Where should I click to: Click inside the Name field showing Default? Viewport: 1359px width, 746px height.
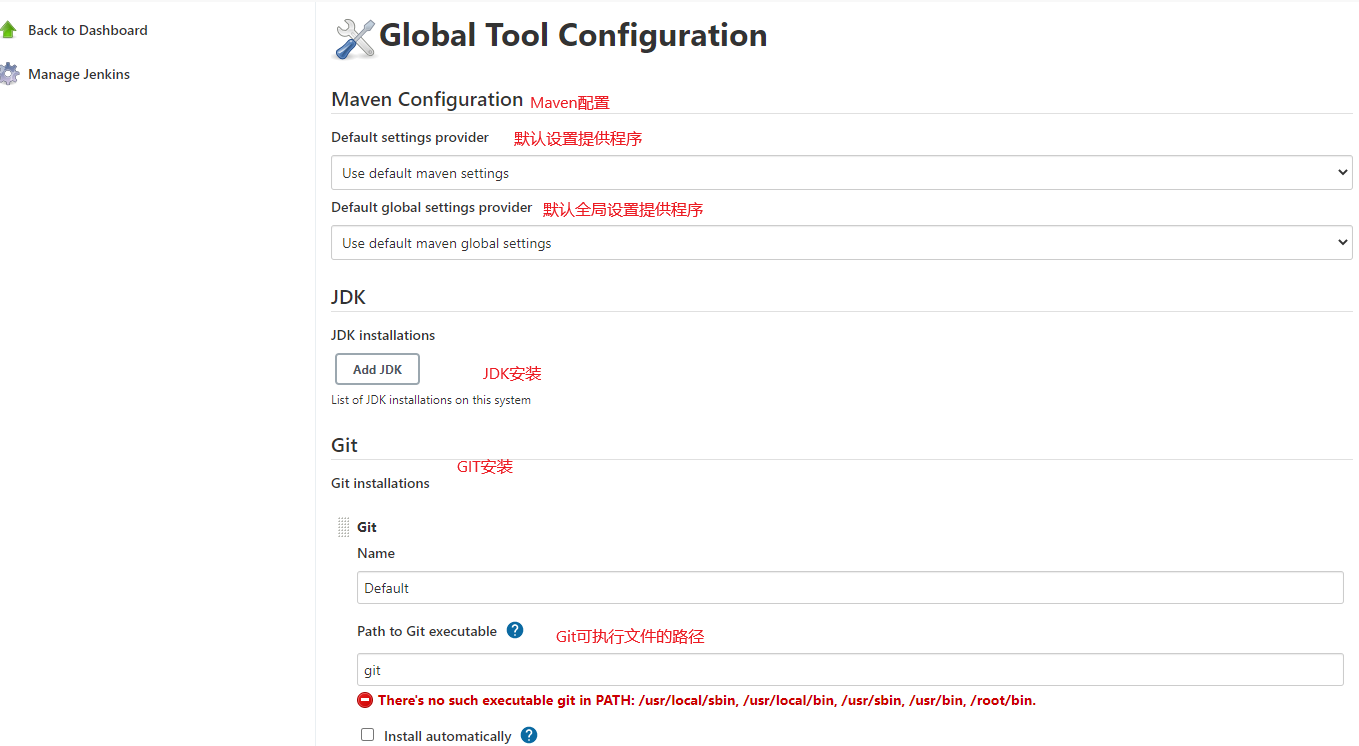(x=700, y=587)
